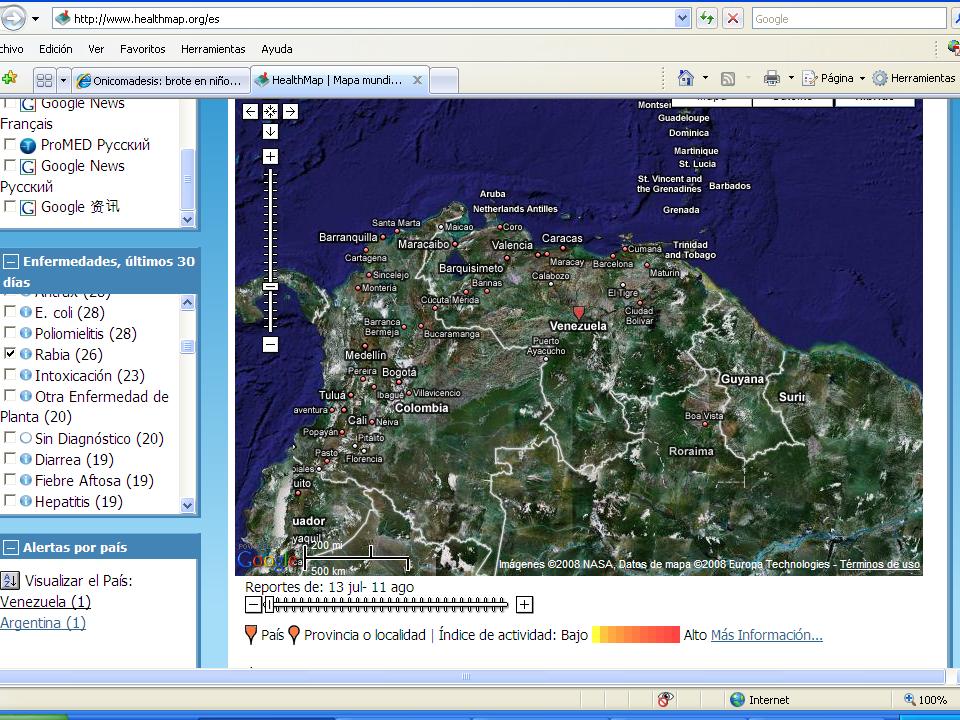Click the map pan right arrow
The image size is (960, 720).
point(290,112)
